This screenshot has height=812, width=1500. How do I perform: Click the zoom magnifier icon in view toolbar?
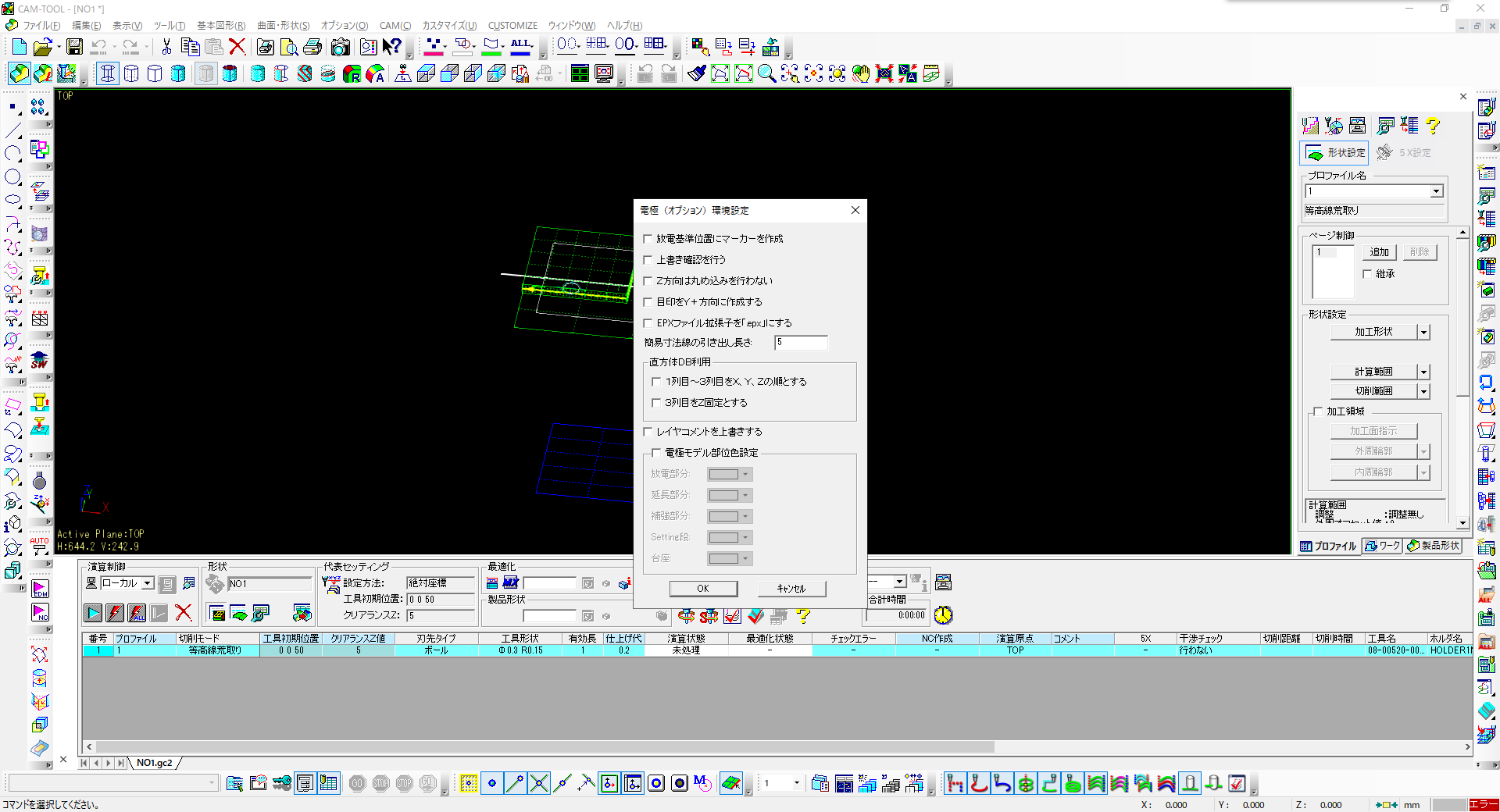pos(767,73)
